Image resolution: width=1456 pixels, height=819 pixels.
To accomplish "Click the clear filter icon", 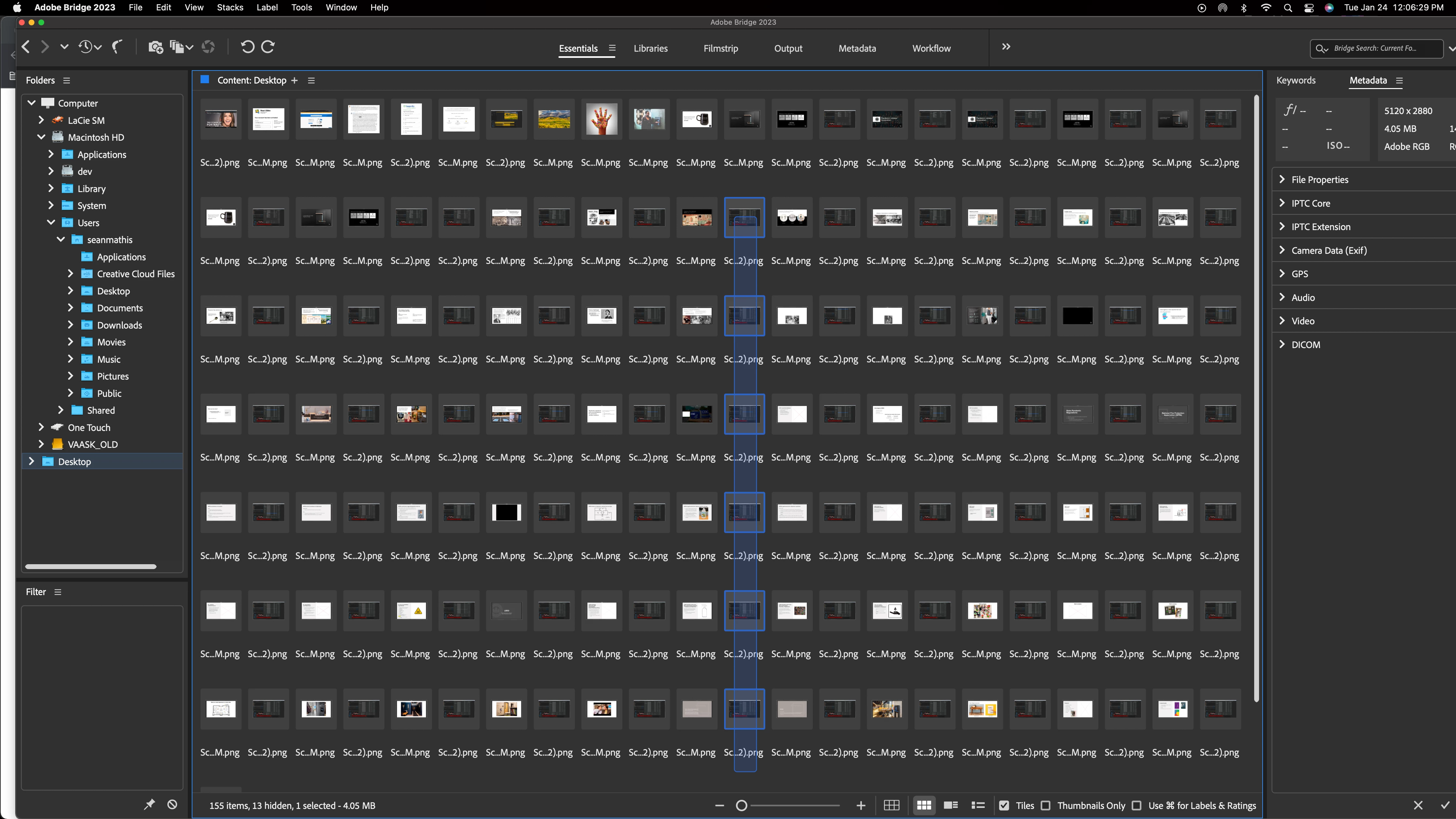I will tap(172, 804).
